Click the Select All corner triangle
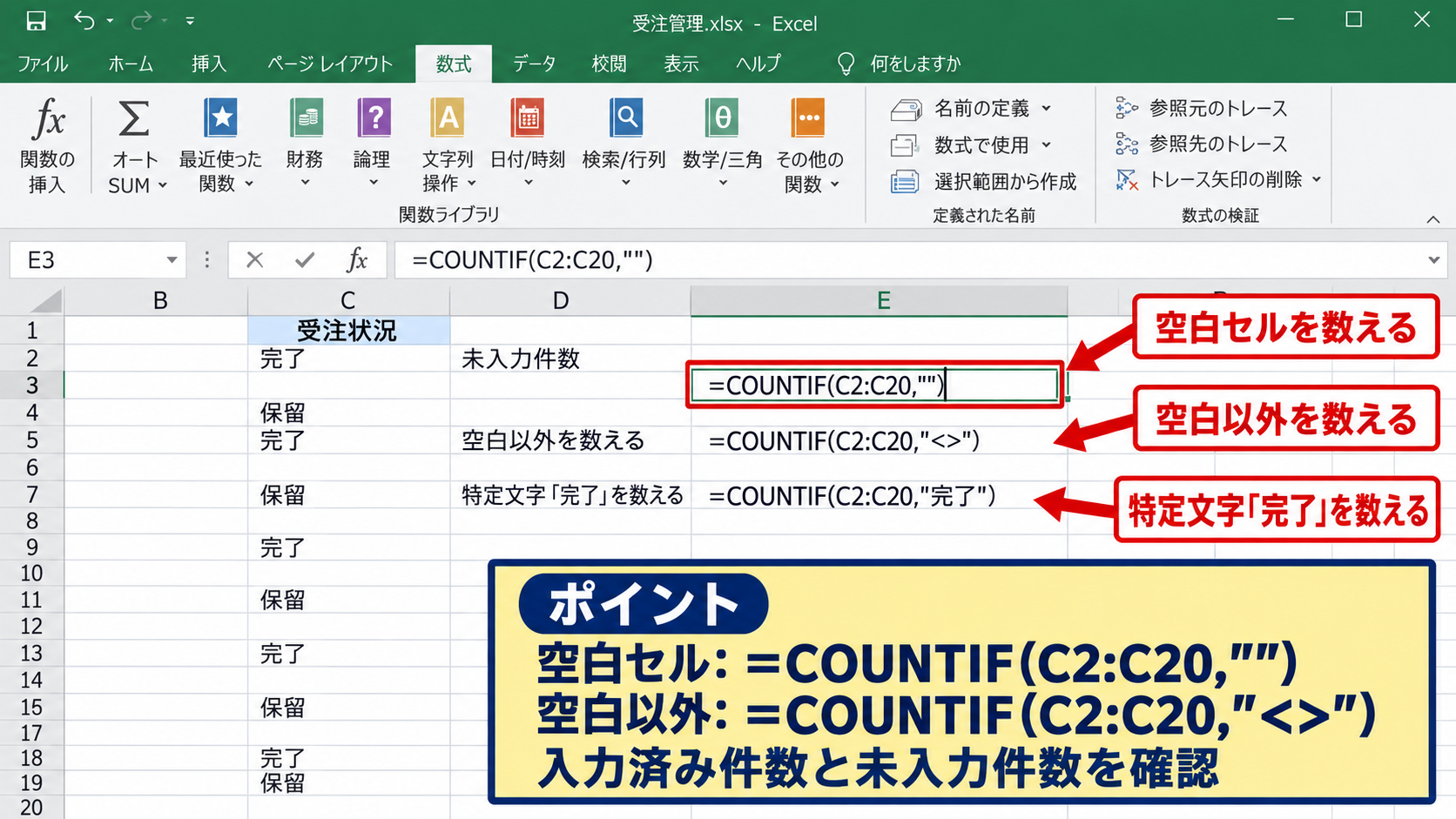 point(46,301)
